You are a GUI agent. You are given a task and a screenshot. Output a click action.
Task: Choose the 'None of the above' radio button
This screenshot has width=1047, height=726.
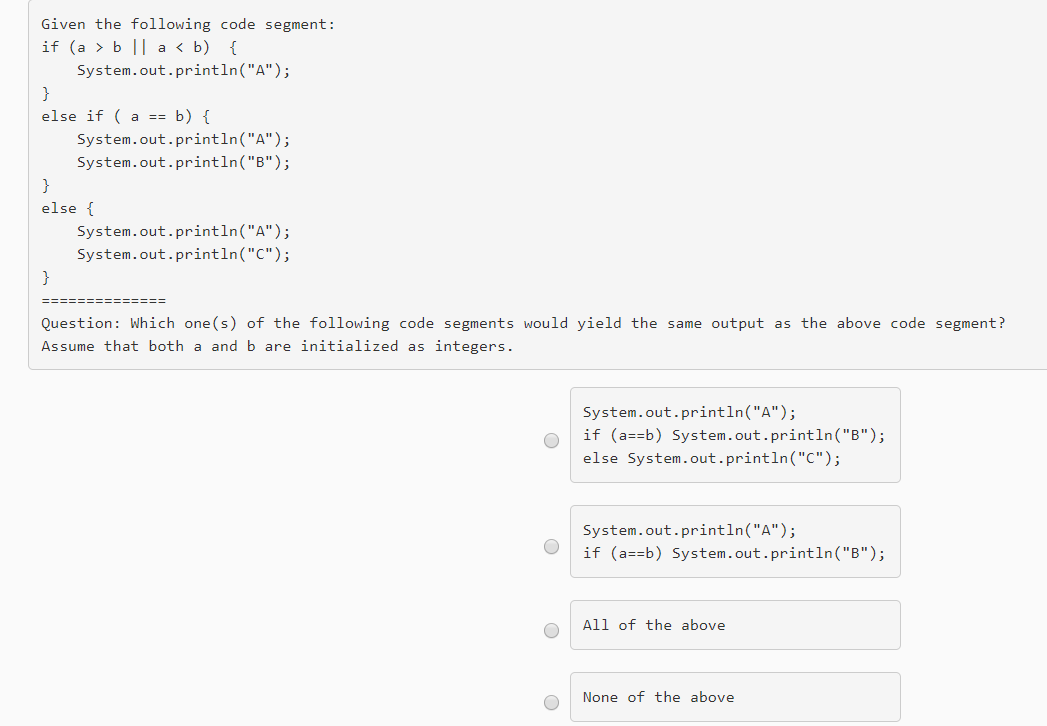click(551, 702)
